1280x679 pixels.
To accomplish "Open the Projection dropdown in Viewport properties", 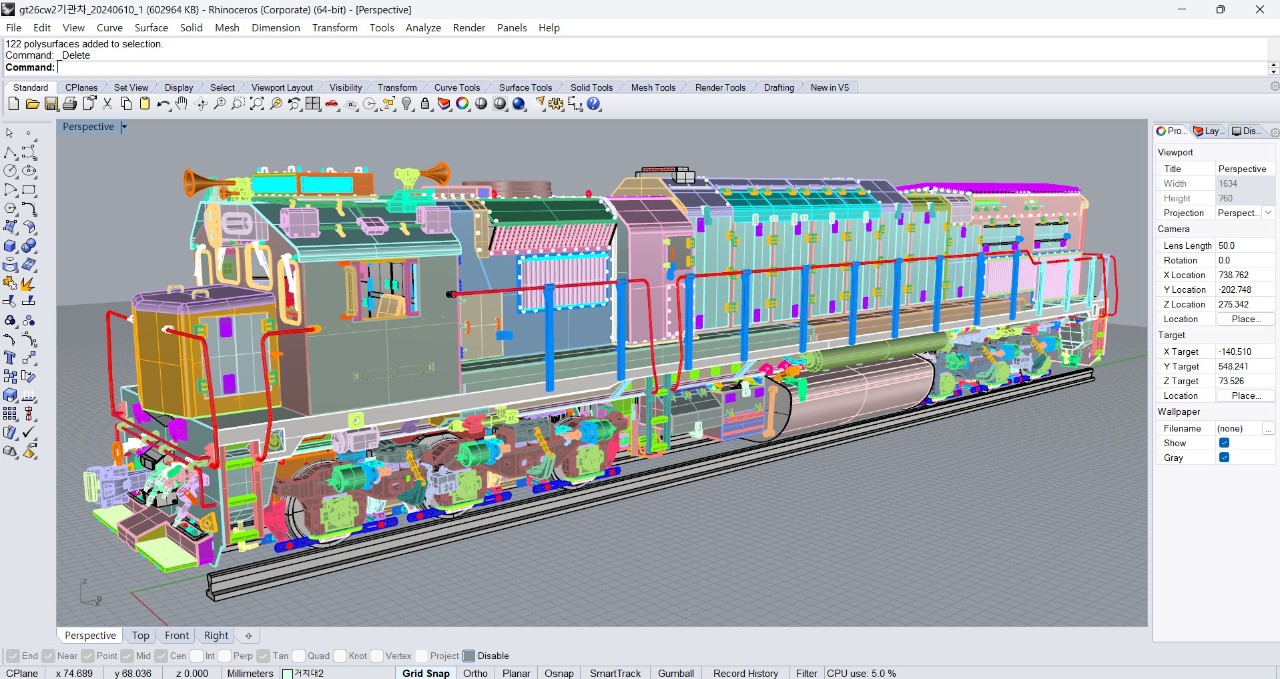I will tap(1268, 213).
